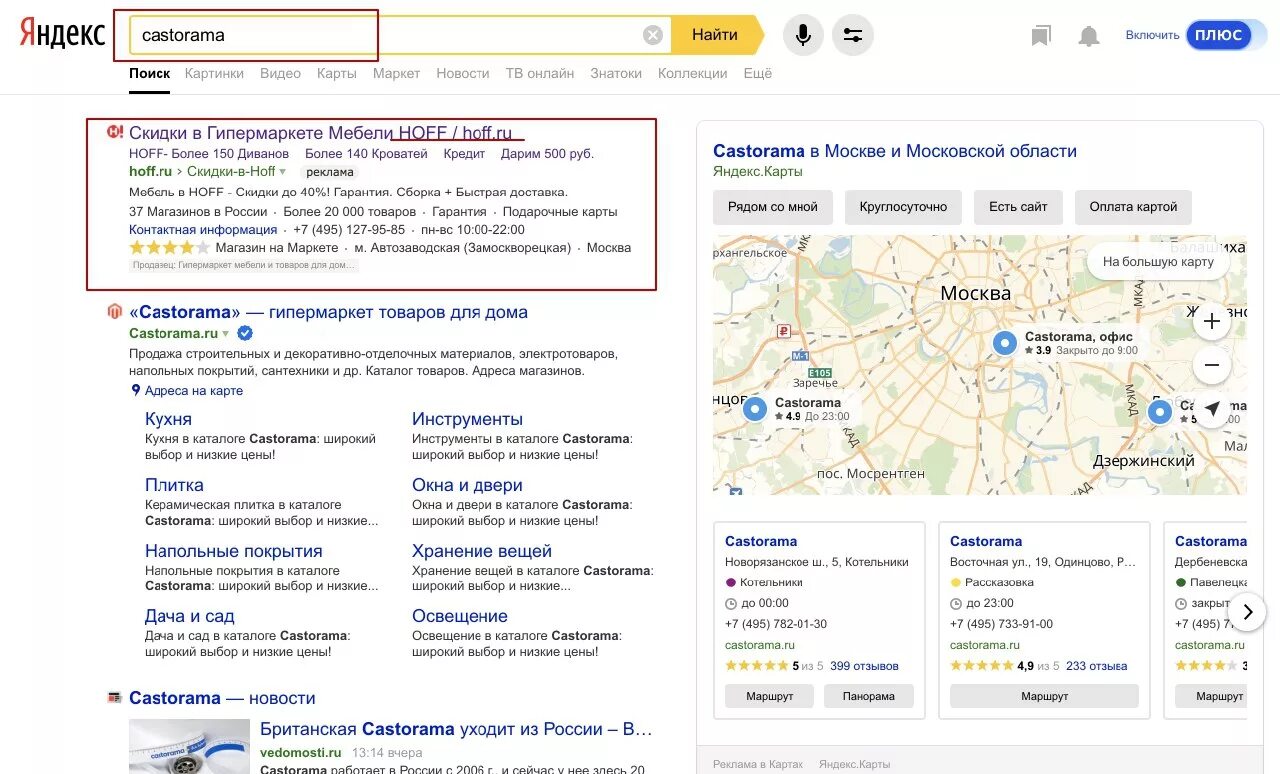Click Маршрут button on Восточная ул. card

[1044, 696]
